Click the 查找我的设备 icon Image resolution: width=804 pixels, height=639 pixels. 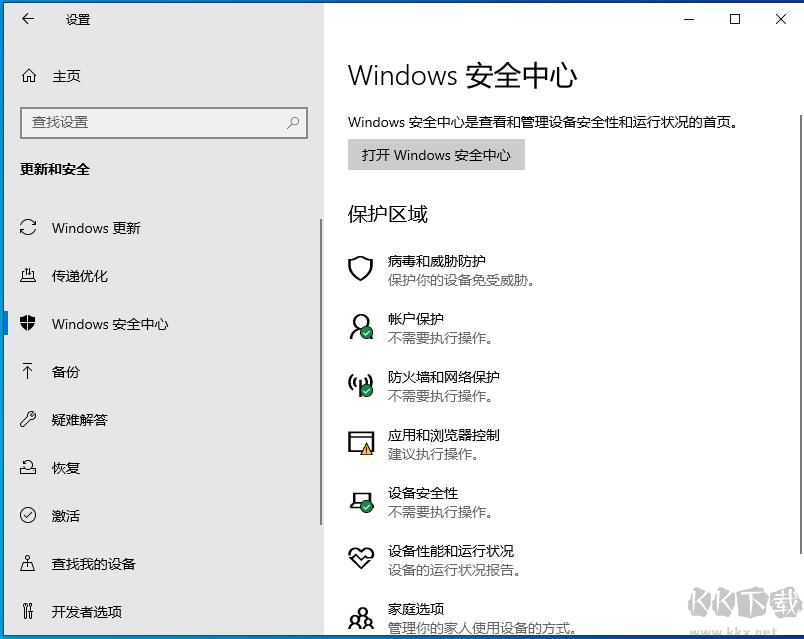click(28, 563)
